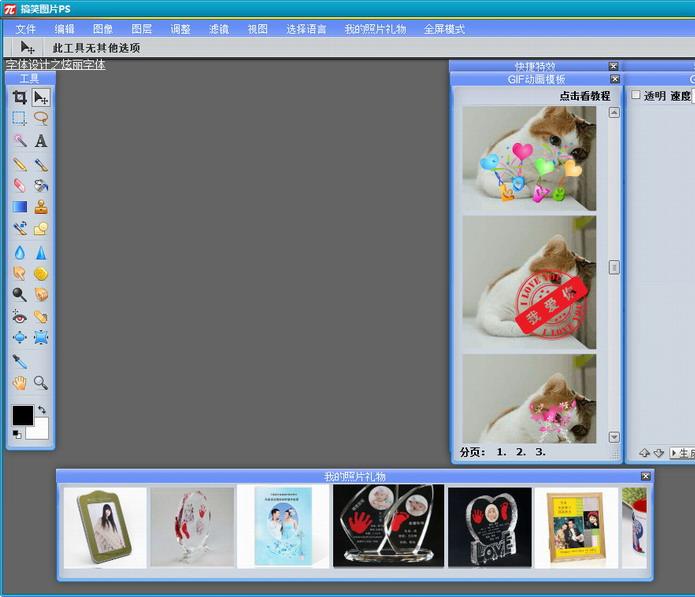Screen dimensions: 695x597
Task: Enable the 透明 checkbox
Action: click(636, 95)
